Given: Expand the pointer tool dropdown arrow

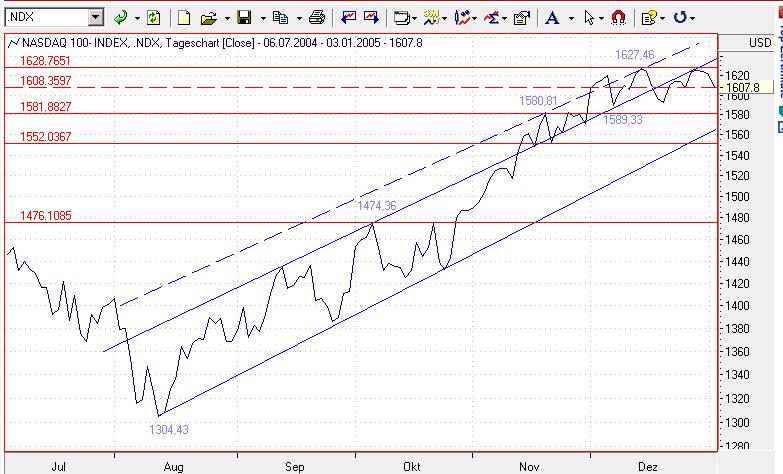Looking at the screenshot, I should [601, 19].
